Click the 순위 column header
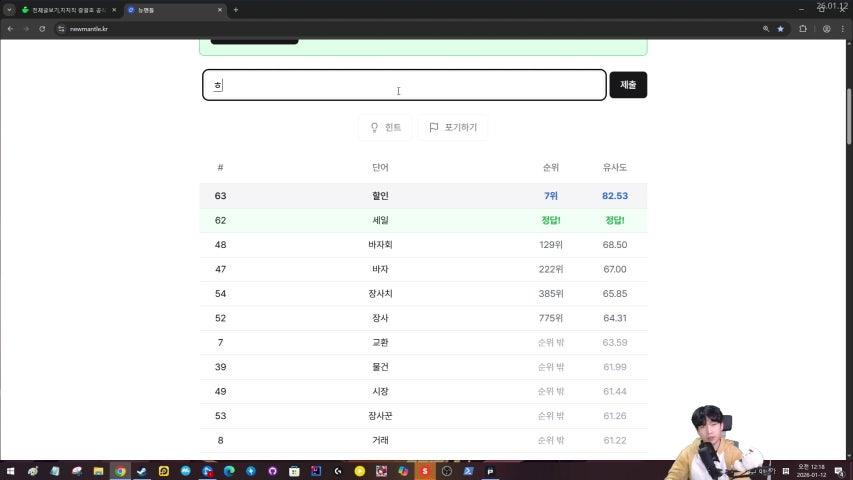Screen dimensions: 853x480 (x=550, y=167)
